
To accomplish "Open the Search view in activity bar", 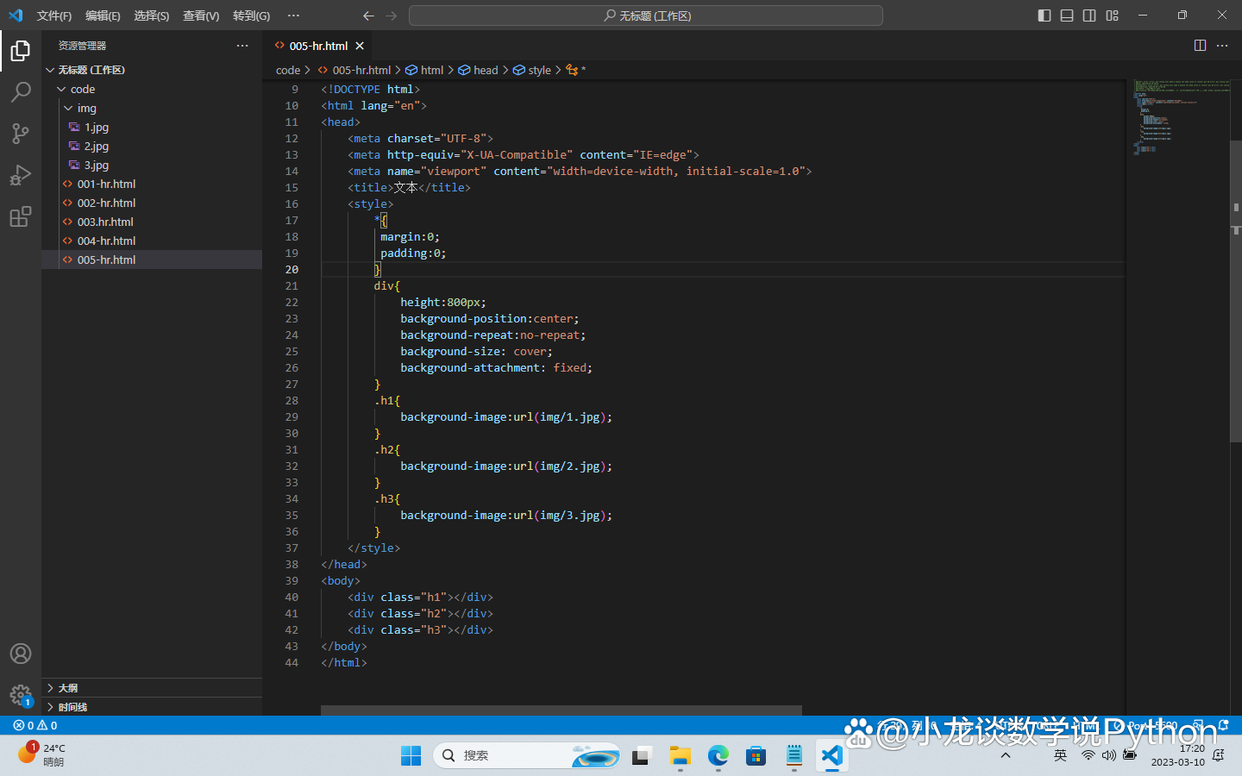I will click(x=20, y=93).
